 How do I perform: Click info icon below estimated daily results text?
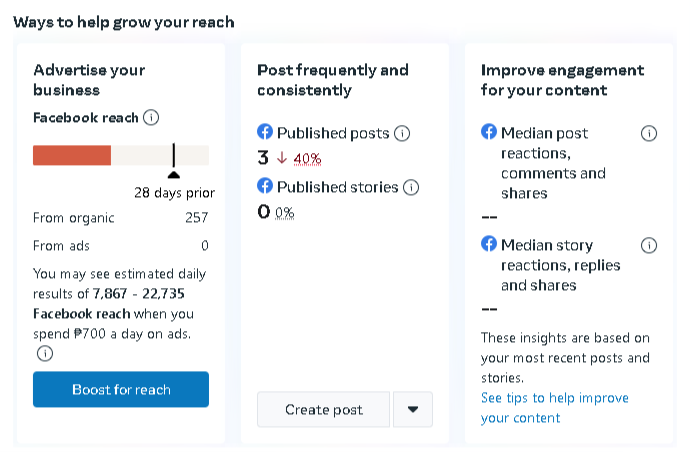pyautogui.click(x=45, y=353)
